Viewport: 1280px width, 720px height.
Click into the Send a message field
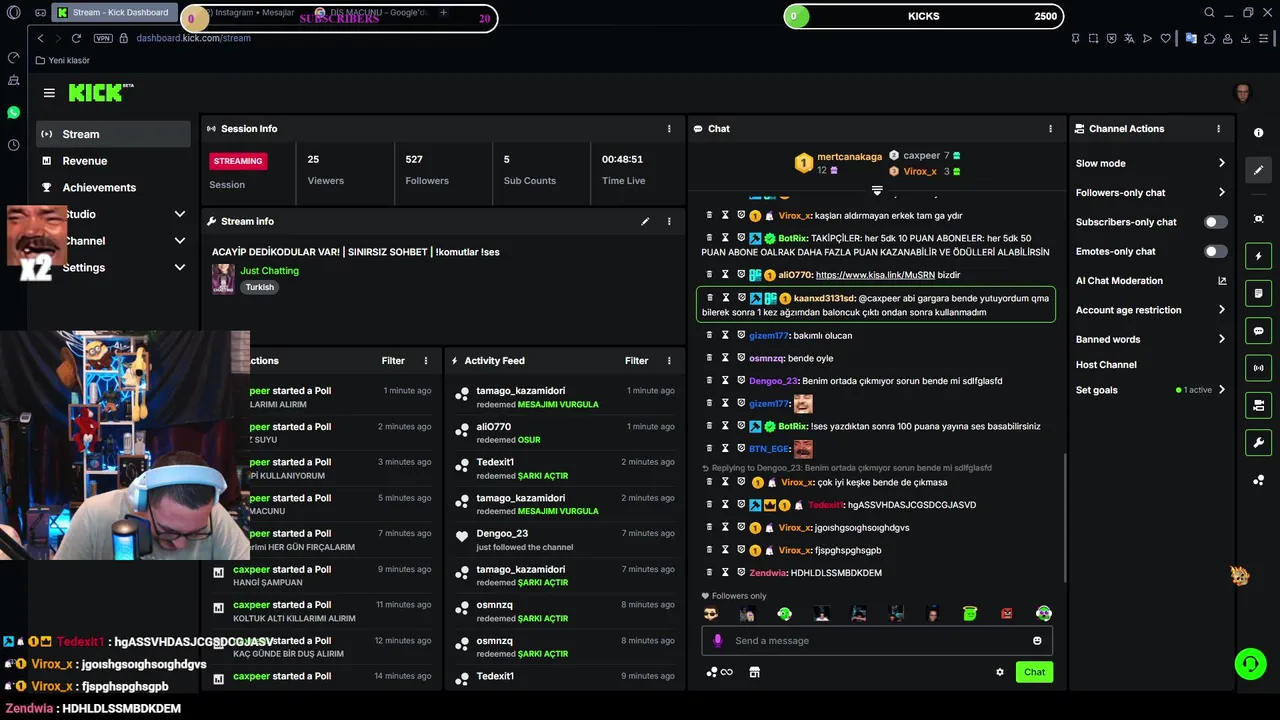877,641
